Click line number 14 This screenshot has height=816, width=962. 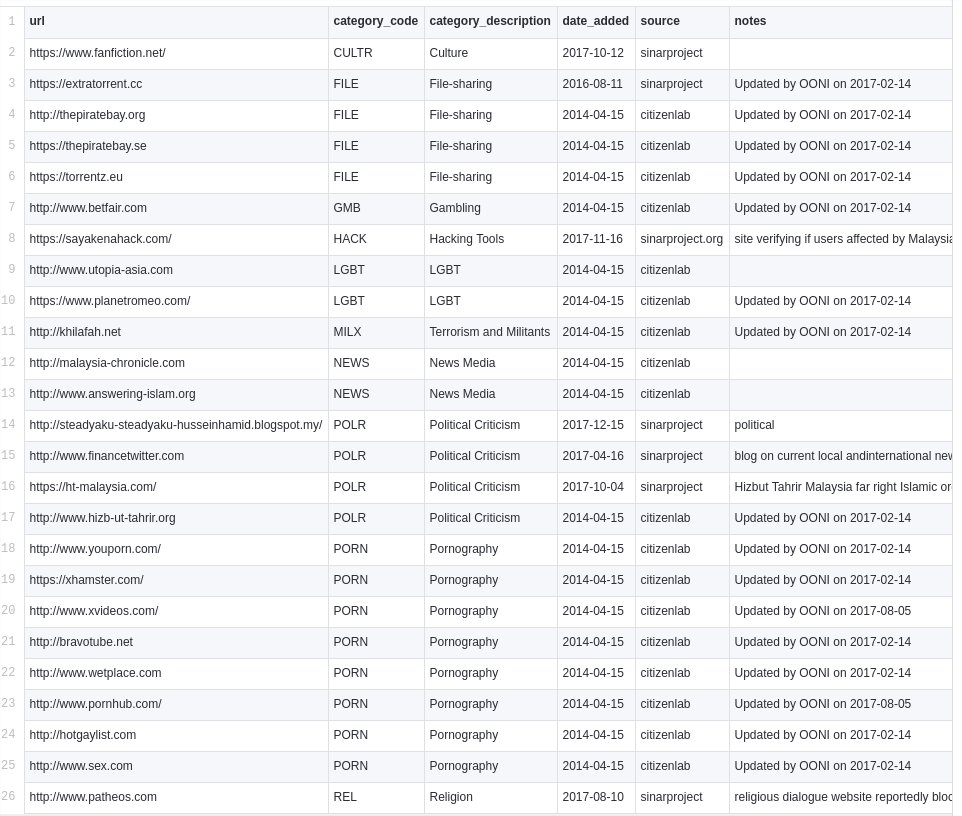(x=9, y=423)
